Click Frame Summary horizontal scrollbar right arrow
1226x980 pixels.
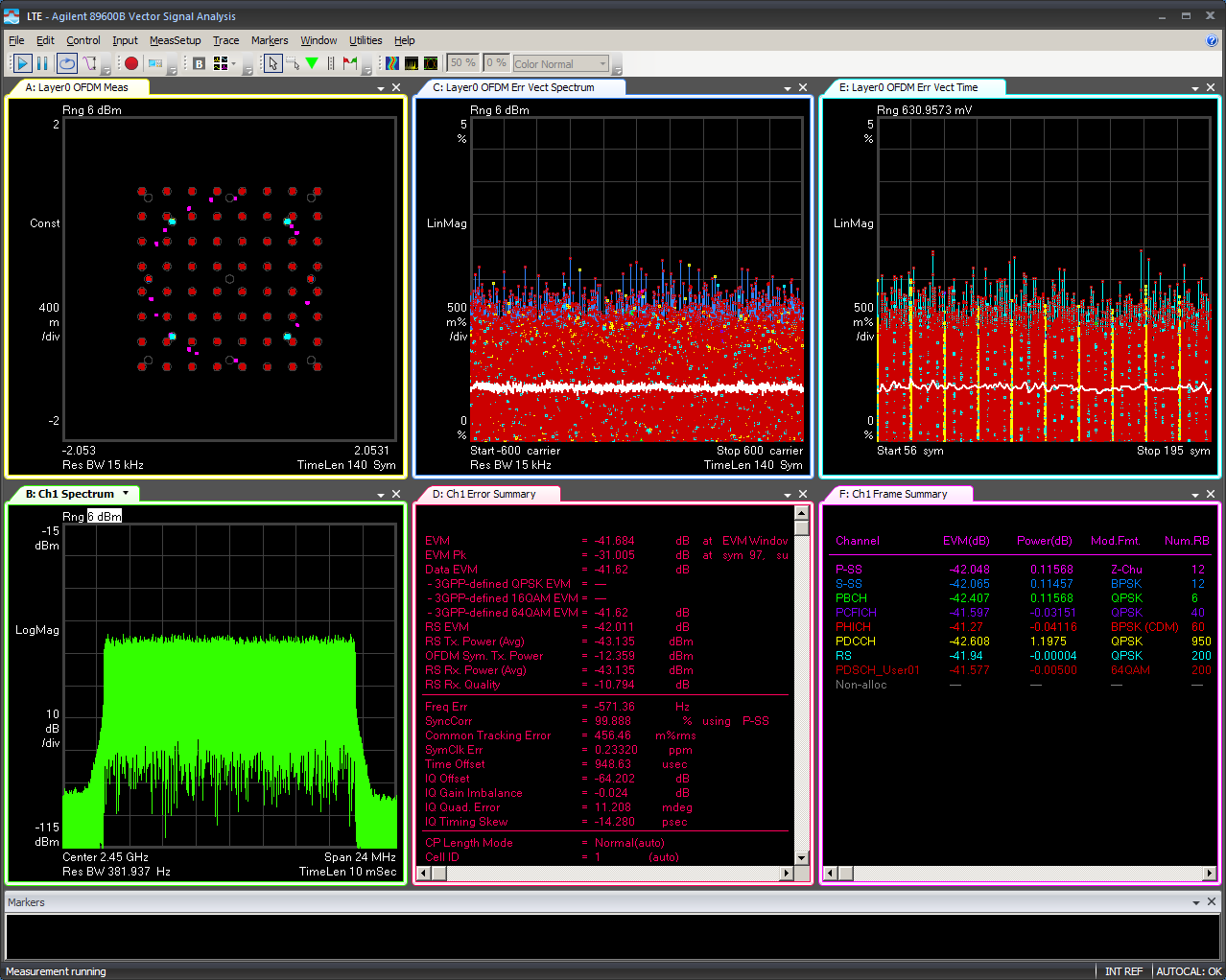click(x=1210, y=873)
